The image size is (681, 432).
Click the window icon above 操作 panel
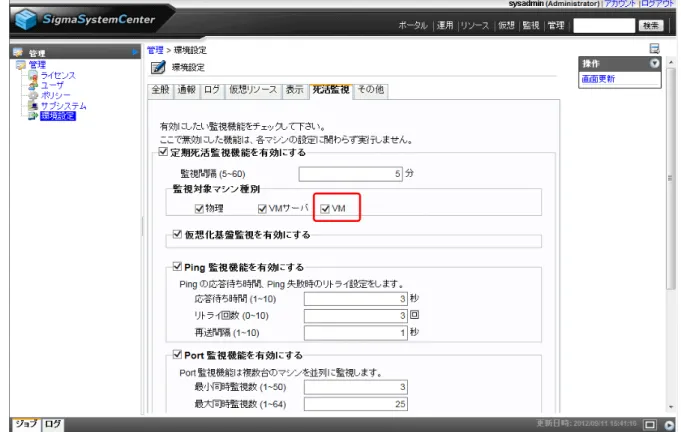coord(654,48)
